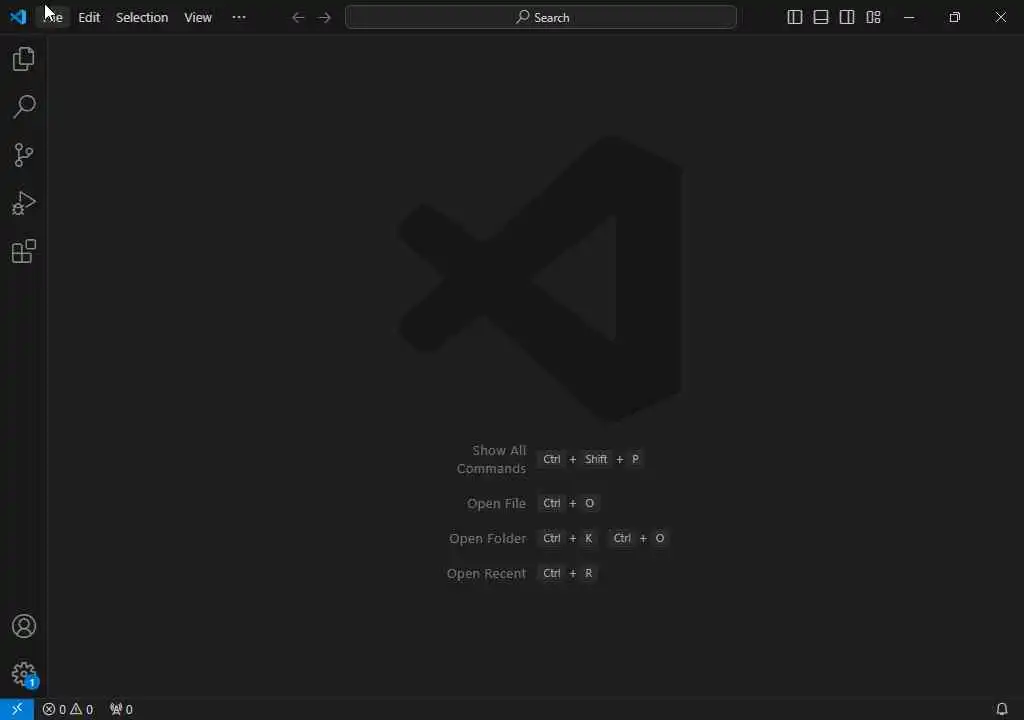Open the View menu
Screen dimensions: 1024x720
198,18
